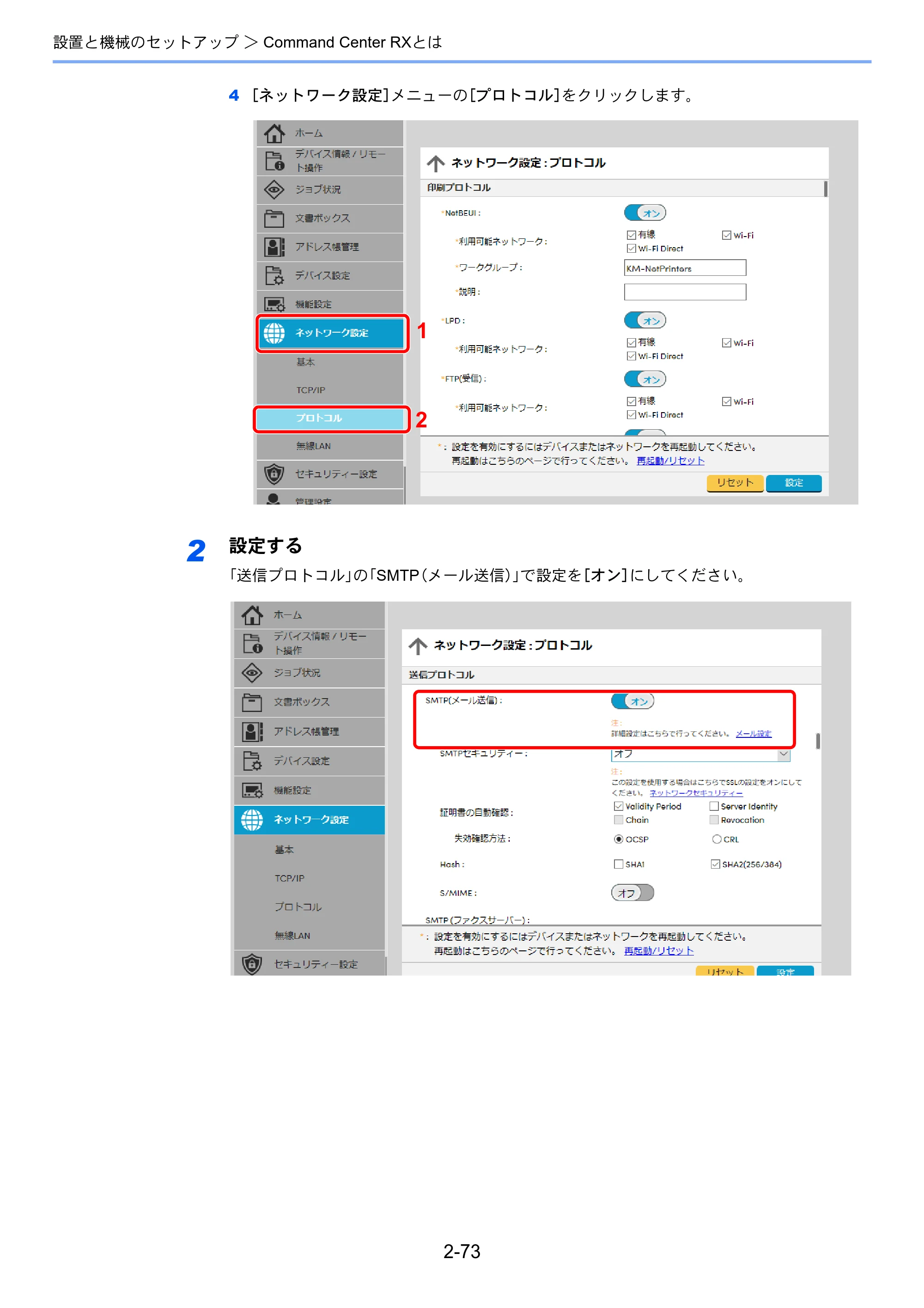Click アドレス帳管理 icon on send protocol page
Screen dimensions: 924x1308
pos(252,732)
